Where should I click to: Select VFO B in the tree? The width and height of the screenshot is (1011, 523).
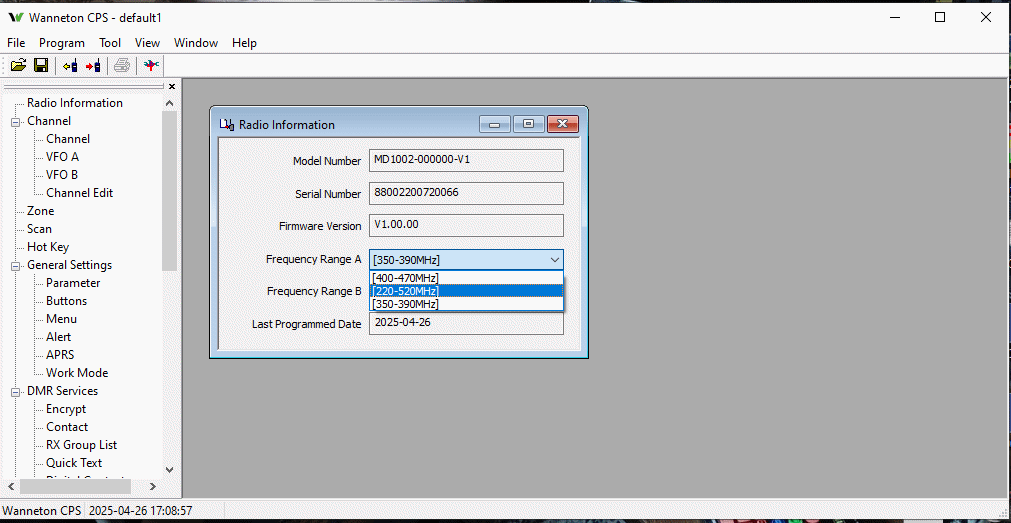point(62,175)
